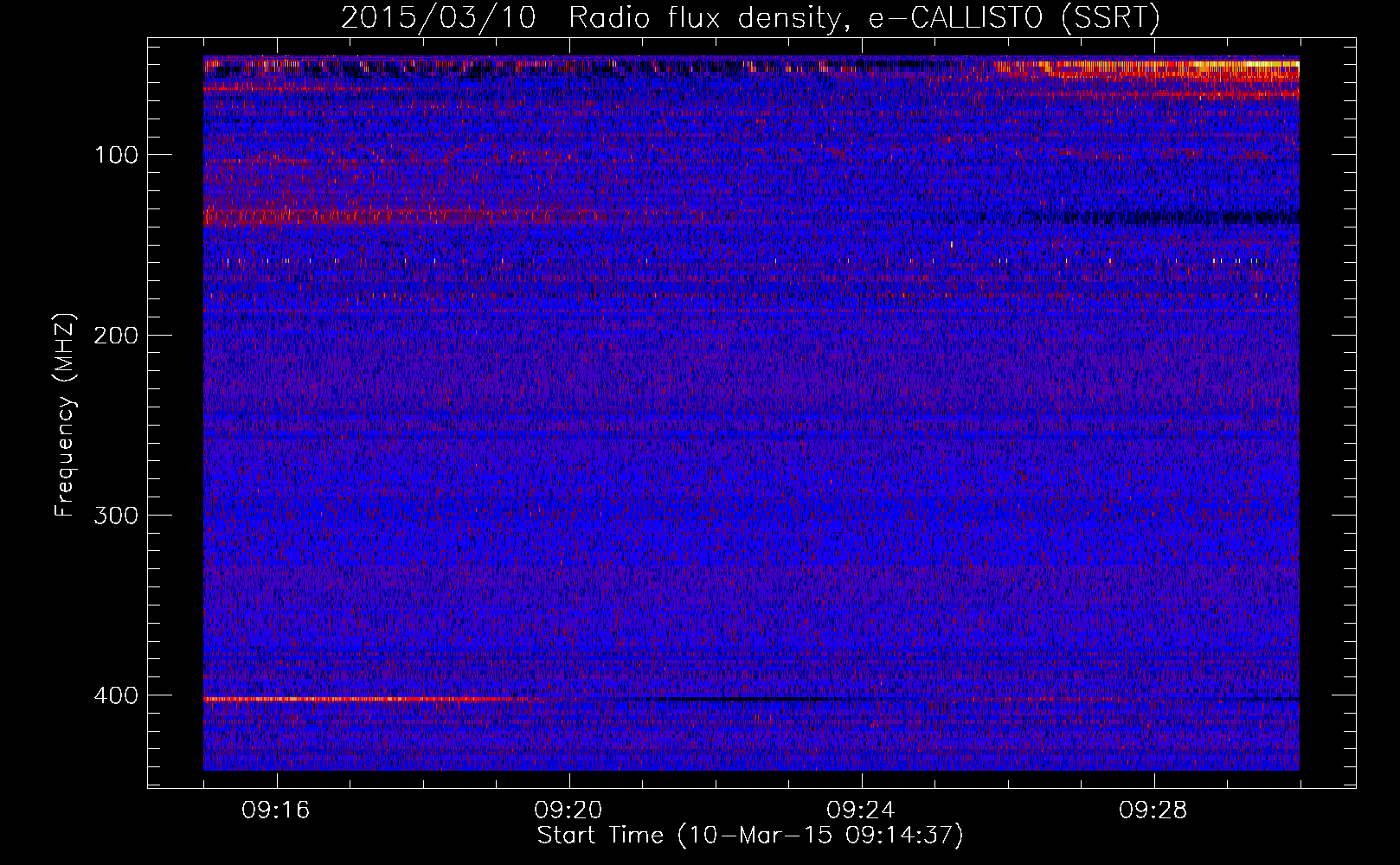Screen dimensions: 1400x865
Task: Click the 09:28 time tick label
Action: (x=1153, y=811)
